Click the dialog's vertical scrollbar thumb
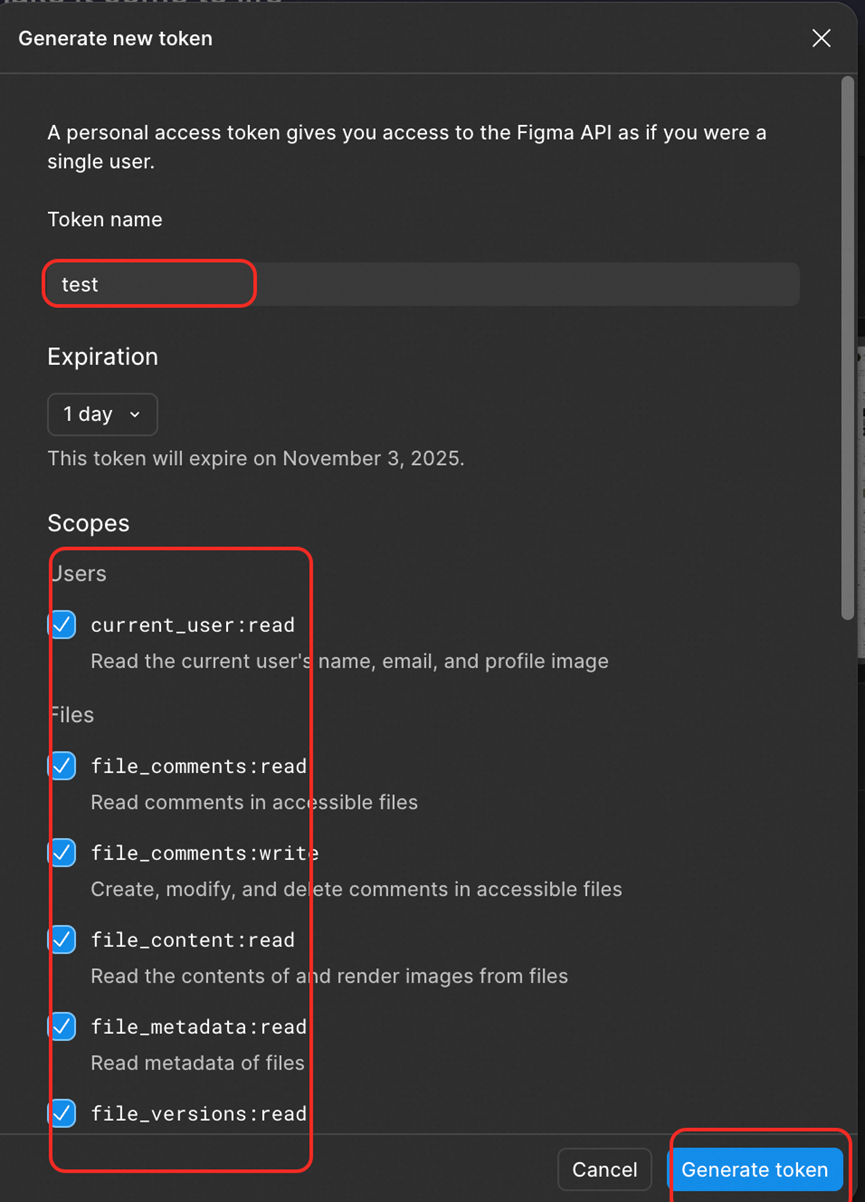 pyautogui.click(x=848, y=350)
